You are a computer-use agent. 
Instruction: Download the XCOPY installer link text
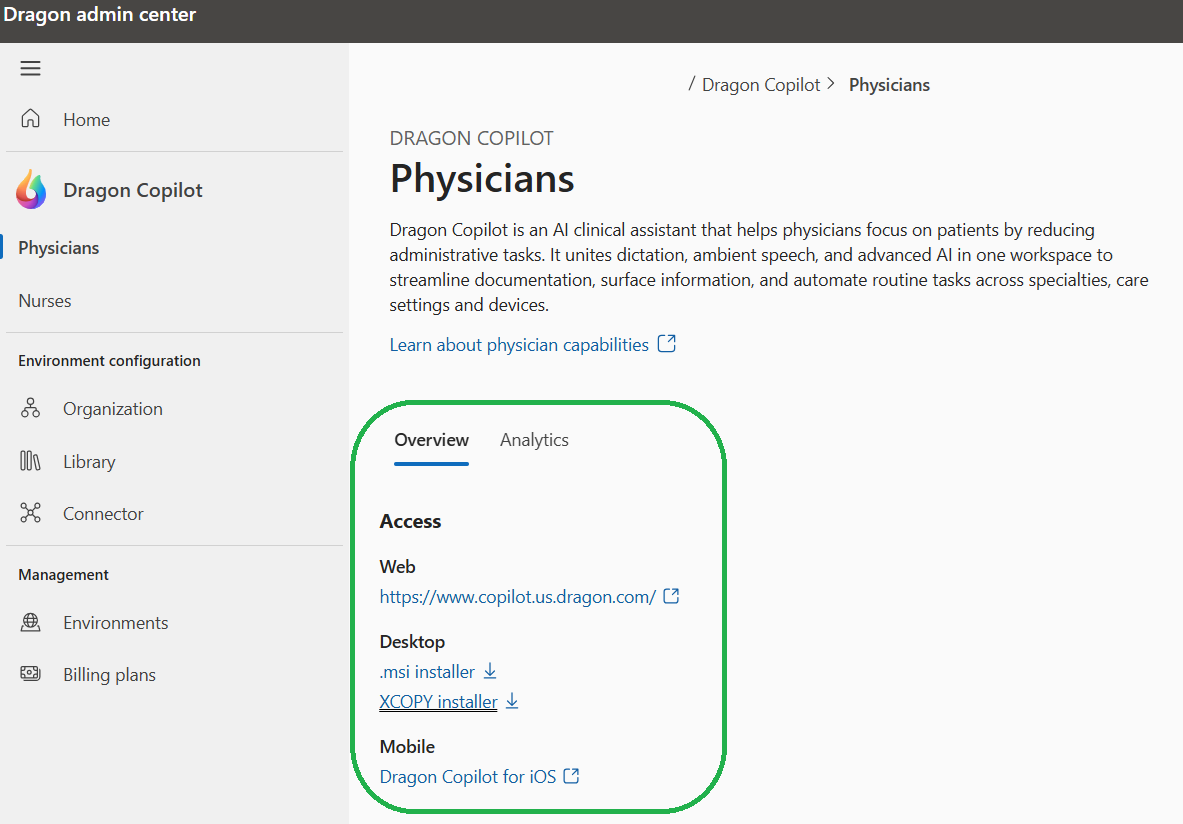point(438,702)
